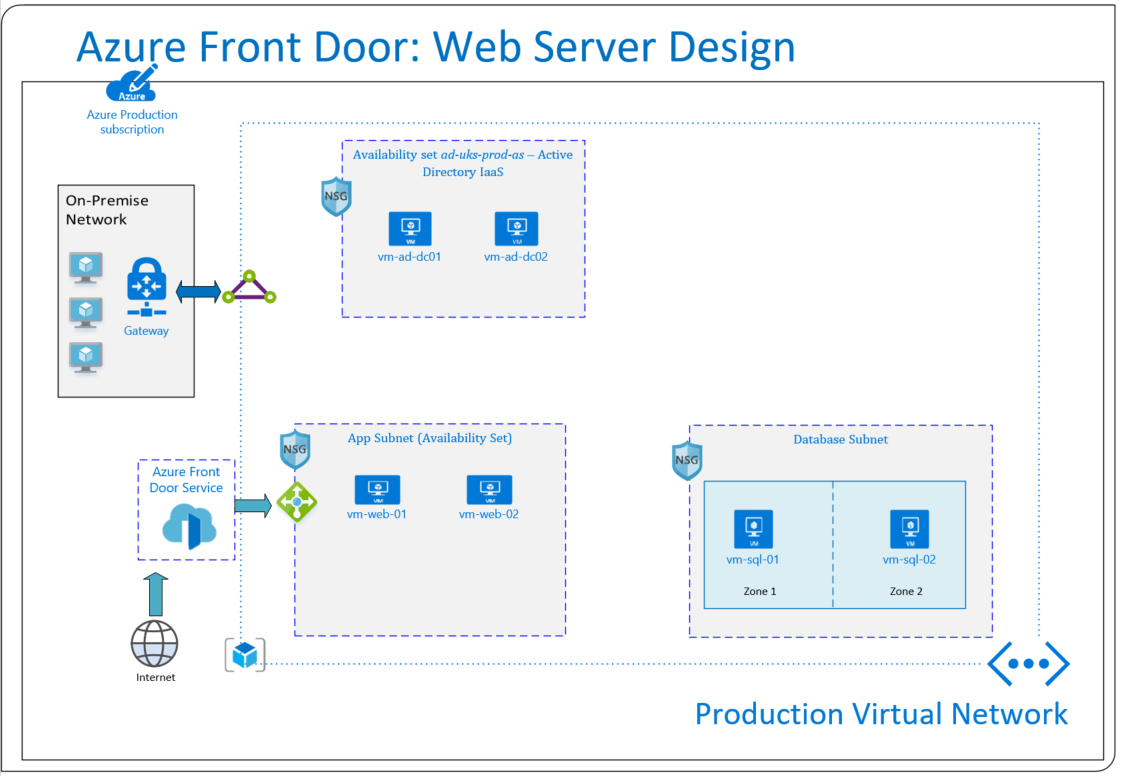Select the Production Virtual Network icon

click(x=1028, y=664)
